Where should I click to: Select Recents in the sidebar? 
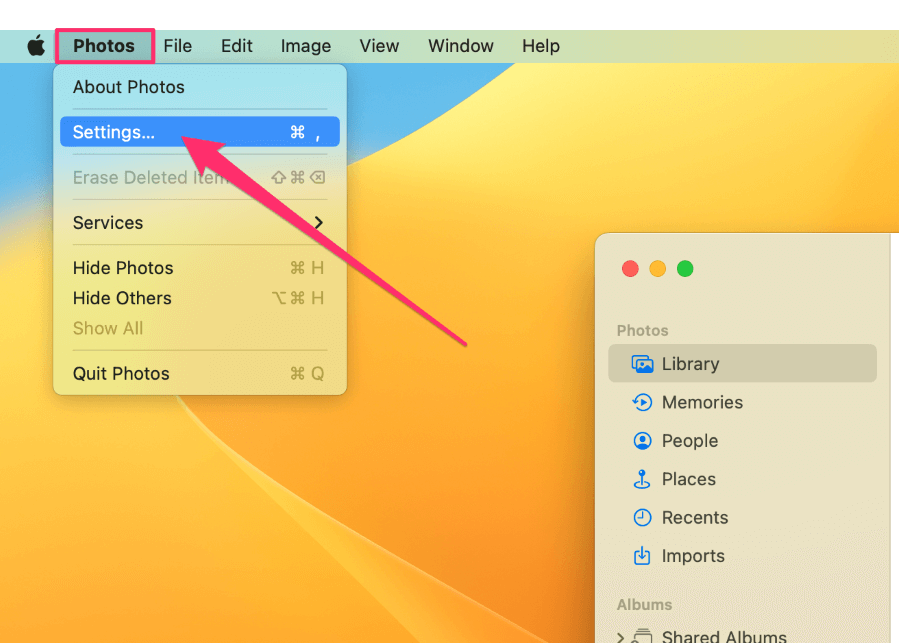[742, 517]
